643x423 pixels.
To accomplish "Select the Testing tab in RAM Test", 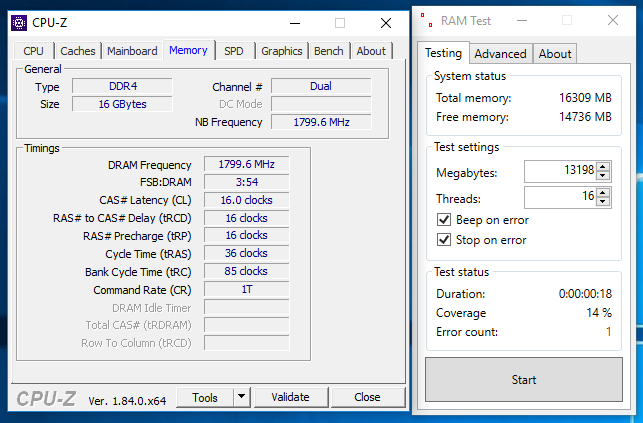I will pyautogui.click(x=443, y=53).
